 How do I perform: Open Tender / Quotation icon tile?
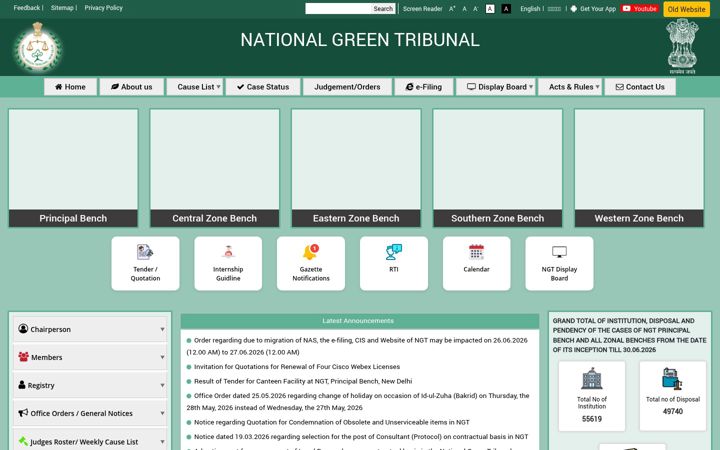click(x=145, y=264)
